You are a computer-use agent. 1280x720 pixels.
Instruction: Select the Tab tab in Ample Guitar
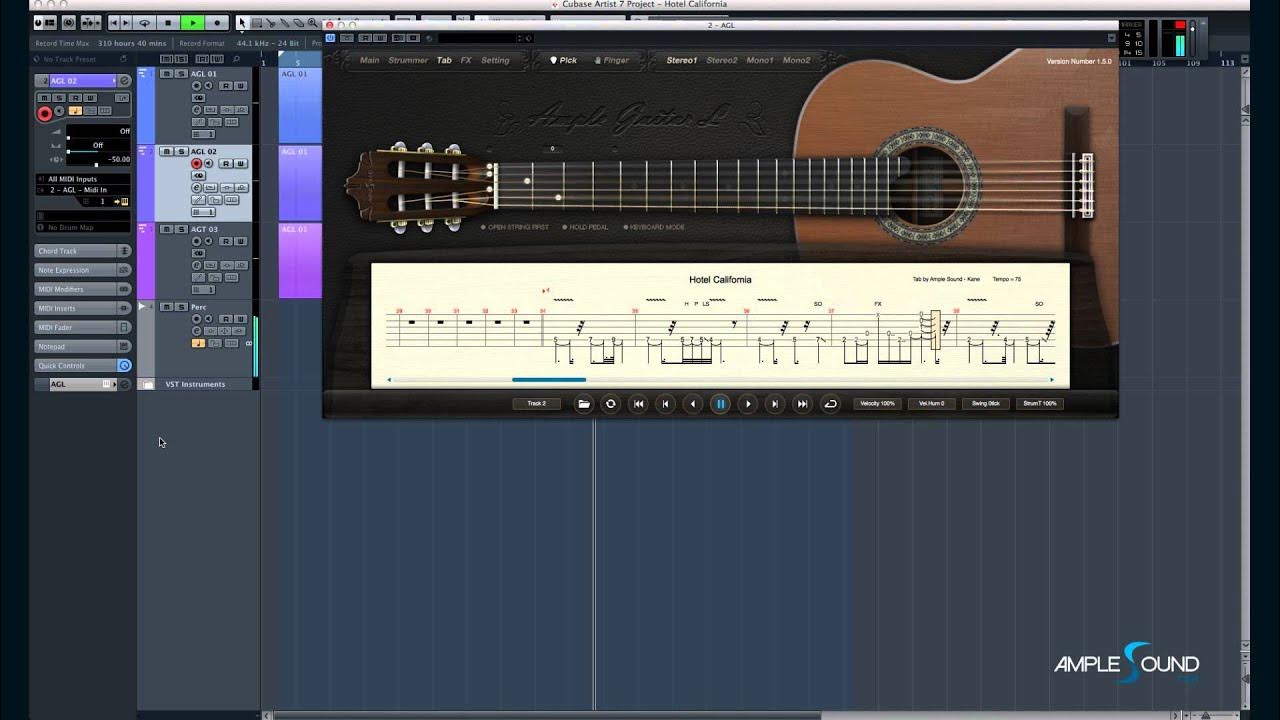pos(444,60)
